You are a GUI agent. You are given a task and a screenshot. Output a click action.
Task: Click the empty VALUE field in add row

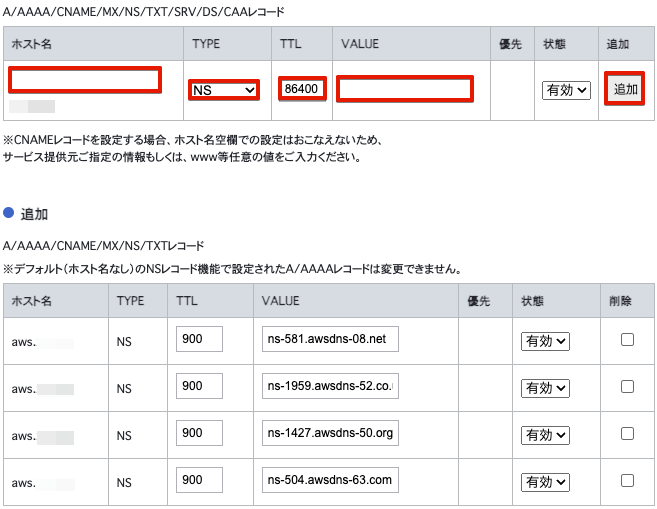coord(405,89)
